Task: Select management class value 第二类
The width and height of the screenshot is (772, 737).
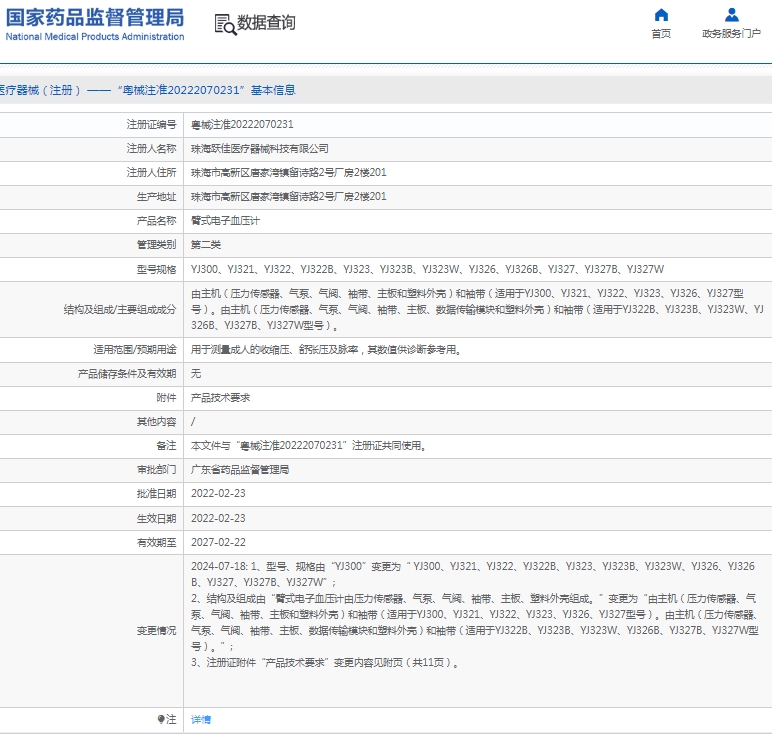Action: click(x=206, y=245)
